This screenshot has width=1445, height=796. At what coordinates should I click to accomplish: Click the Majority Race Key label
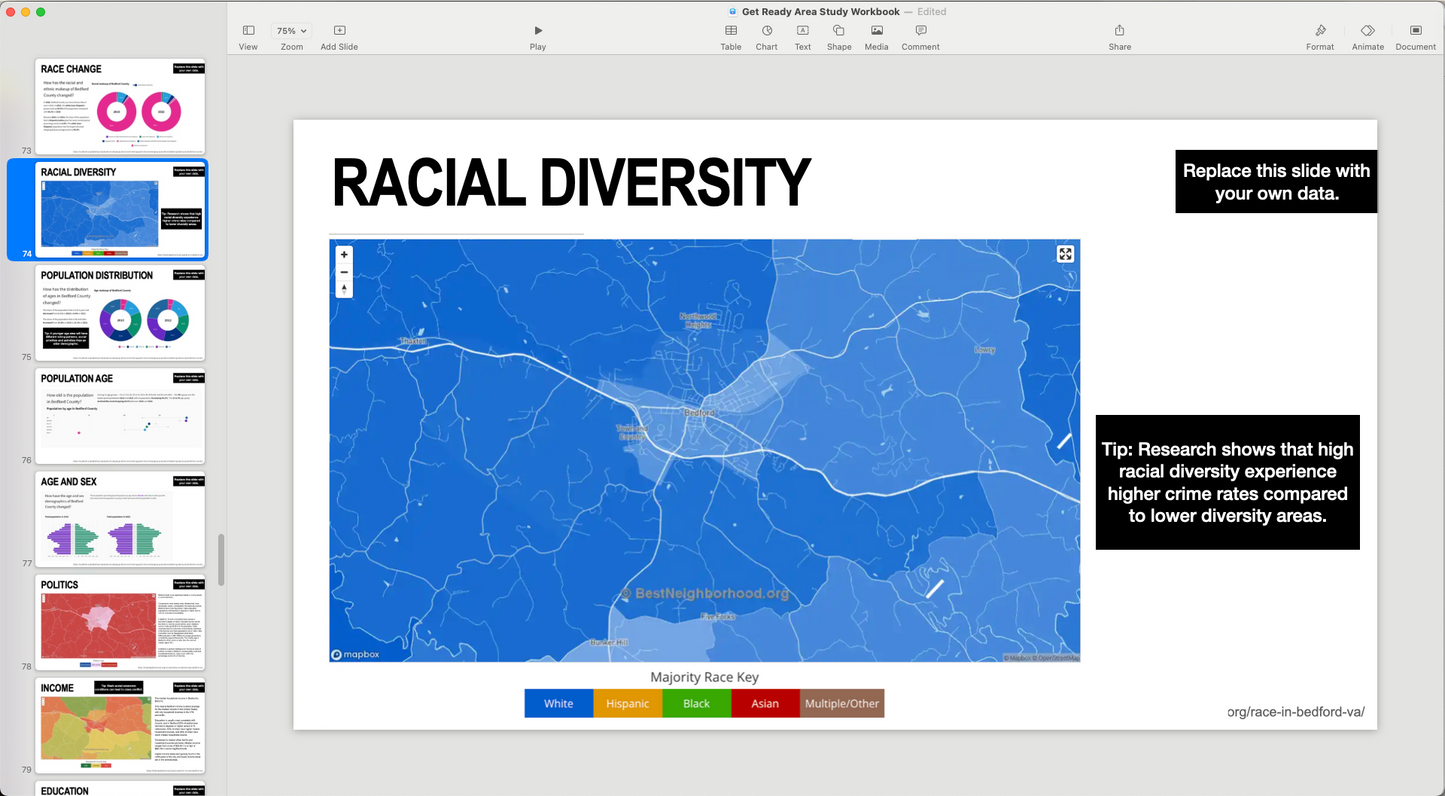click(x=705, y=677)
